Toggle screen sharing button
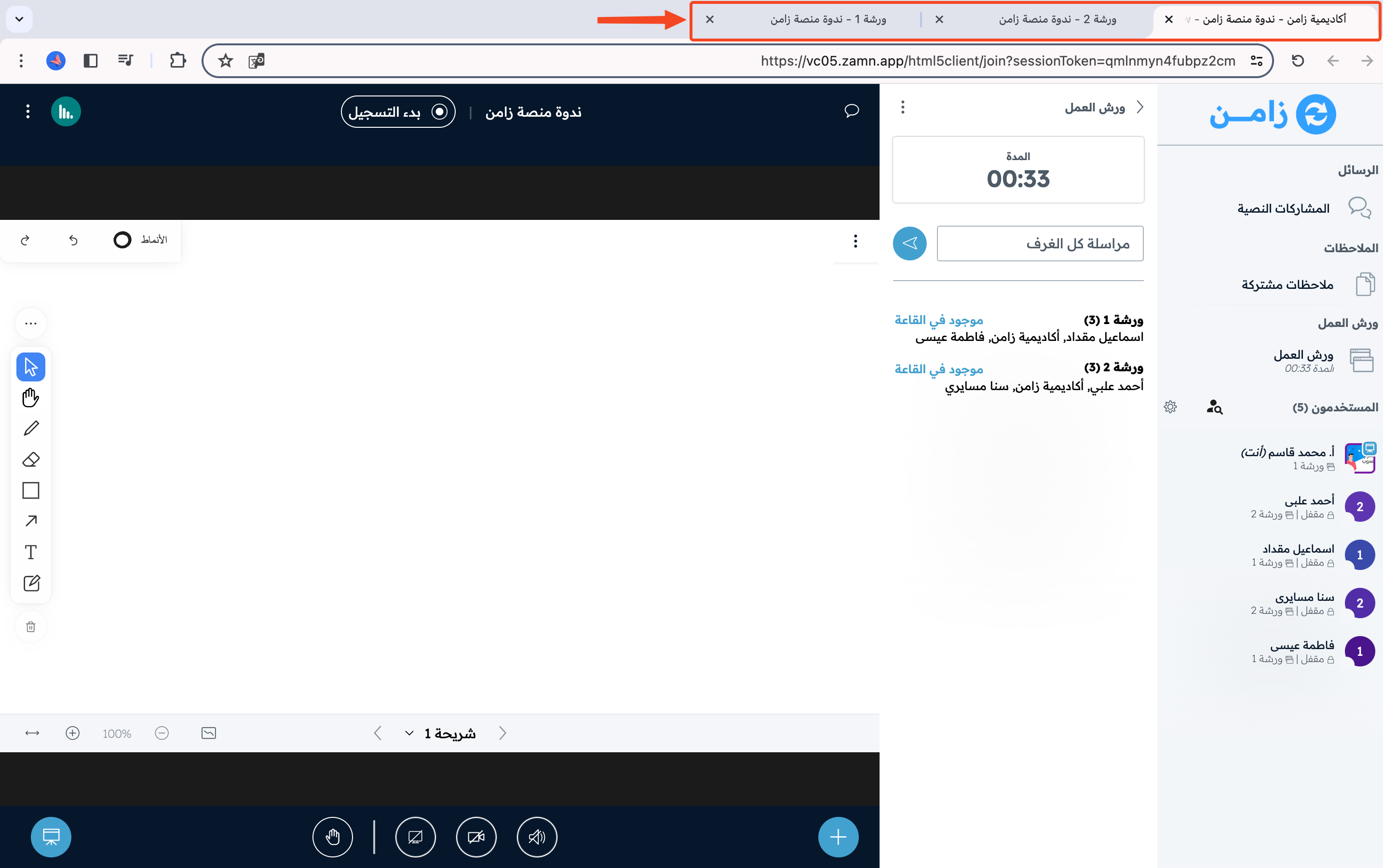The width and height of the screenshot is (1383, 868). pos(416,837)
